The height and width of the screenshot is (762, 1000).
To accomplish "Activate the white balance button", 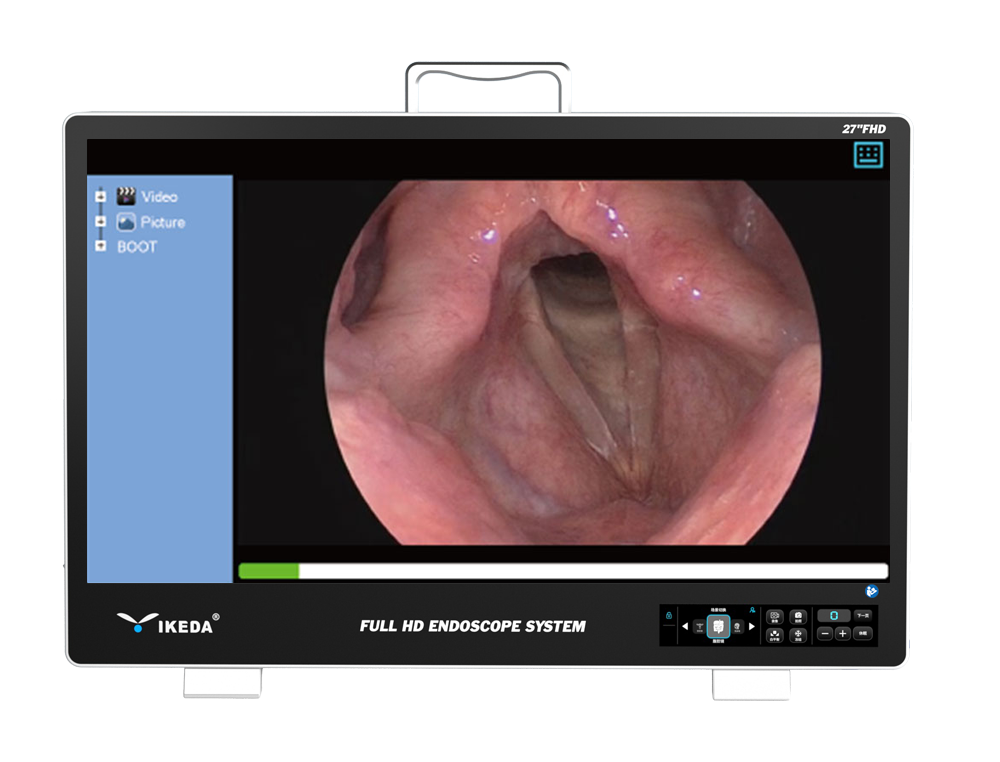I will (x=775, y=635).
